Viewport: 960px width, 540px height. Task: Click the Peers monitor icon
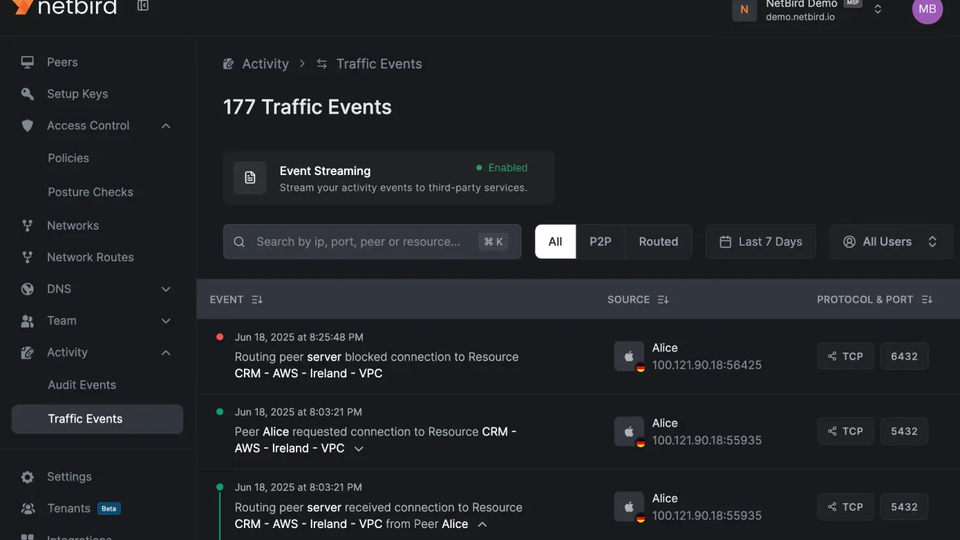click(27, 62)
